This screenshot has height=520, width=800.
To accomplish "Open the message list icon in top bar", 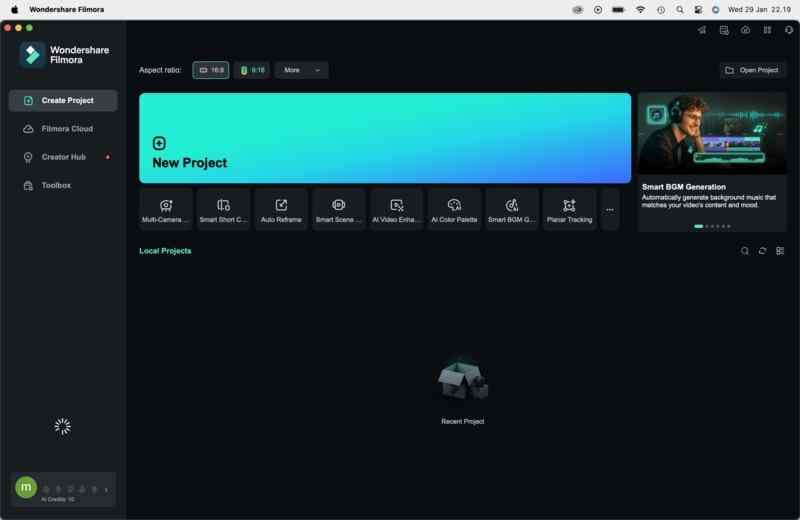I will coord(724,30).
